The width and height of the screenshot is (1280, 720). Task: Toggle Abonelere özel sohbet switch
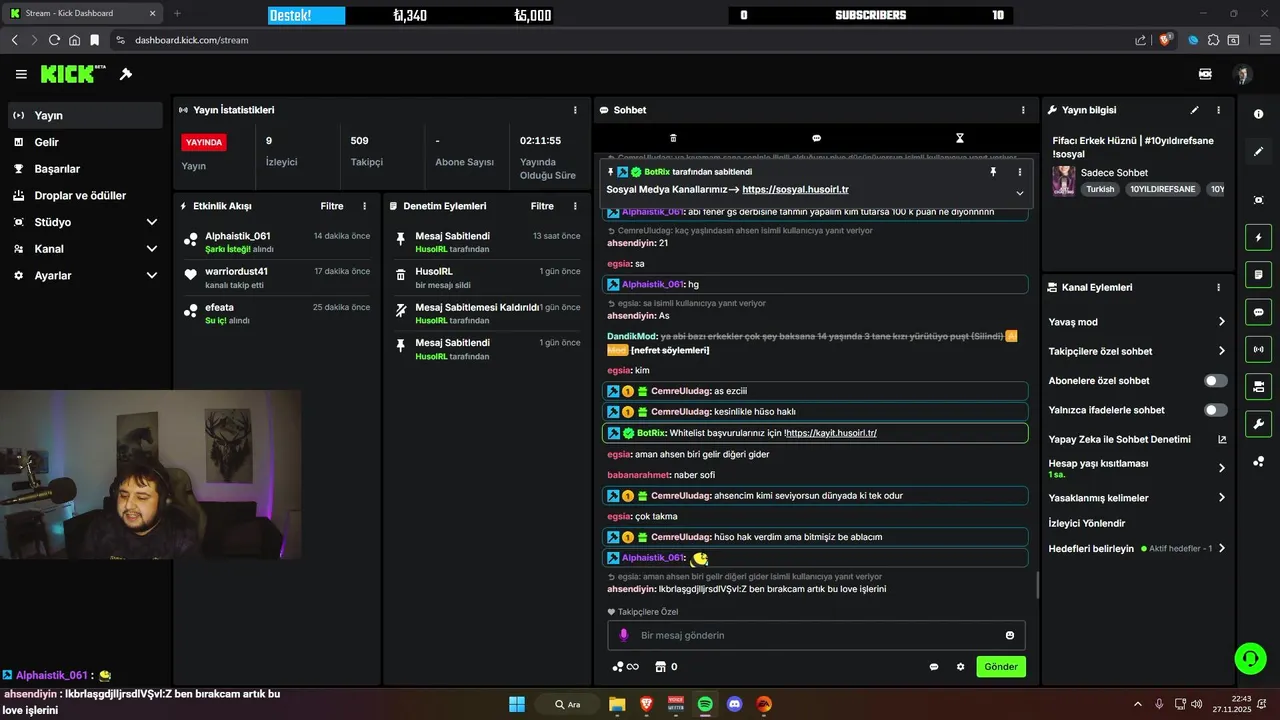pyautogui.click(x=1216, y=381)
